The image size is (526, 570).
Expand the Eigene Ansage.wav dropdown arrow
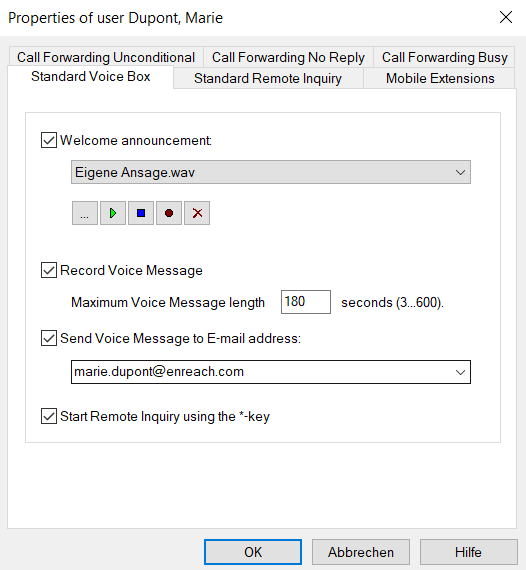pyautogui.click(x=460, y=172)
